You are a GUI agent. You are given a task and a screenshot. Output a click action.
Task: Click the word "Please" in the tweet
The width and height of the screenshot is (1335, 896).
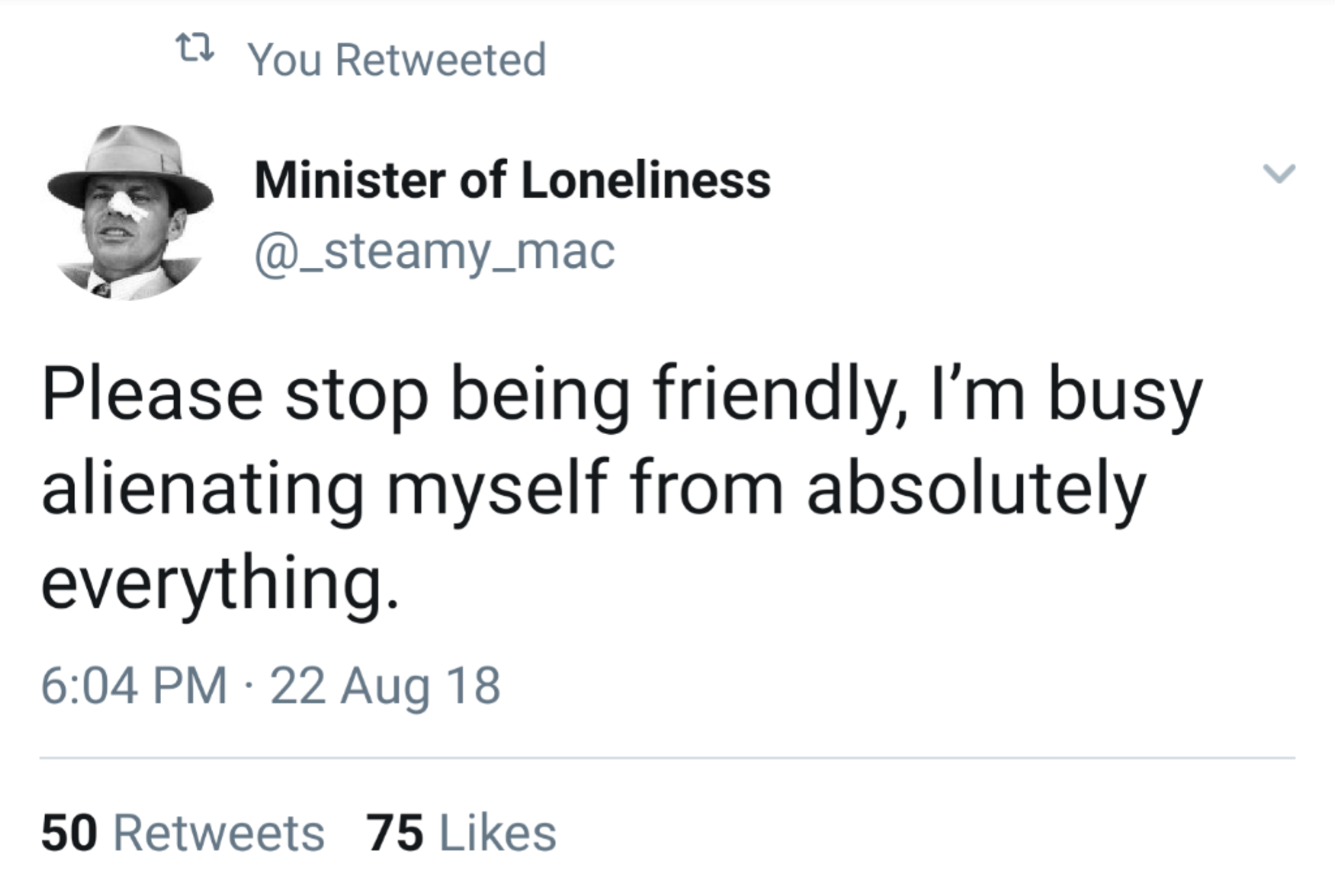153,396
